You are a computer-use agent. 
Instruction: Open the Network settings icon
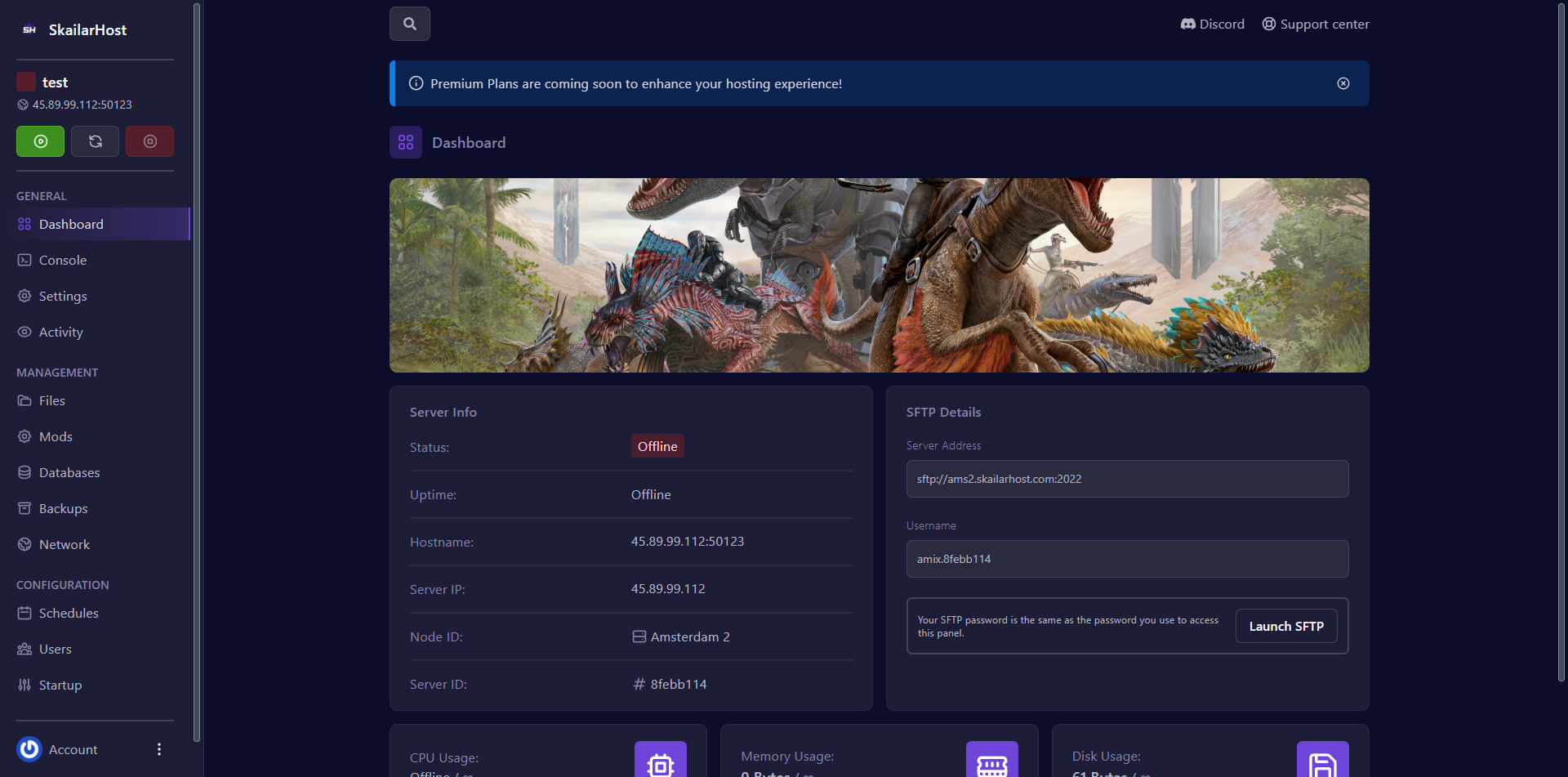pyautogui.click(x=24, y=544)
